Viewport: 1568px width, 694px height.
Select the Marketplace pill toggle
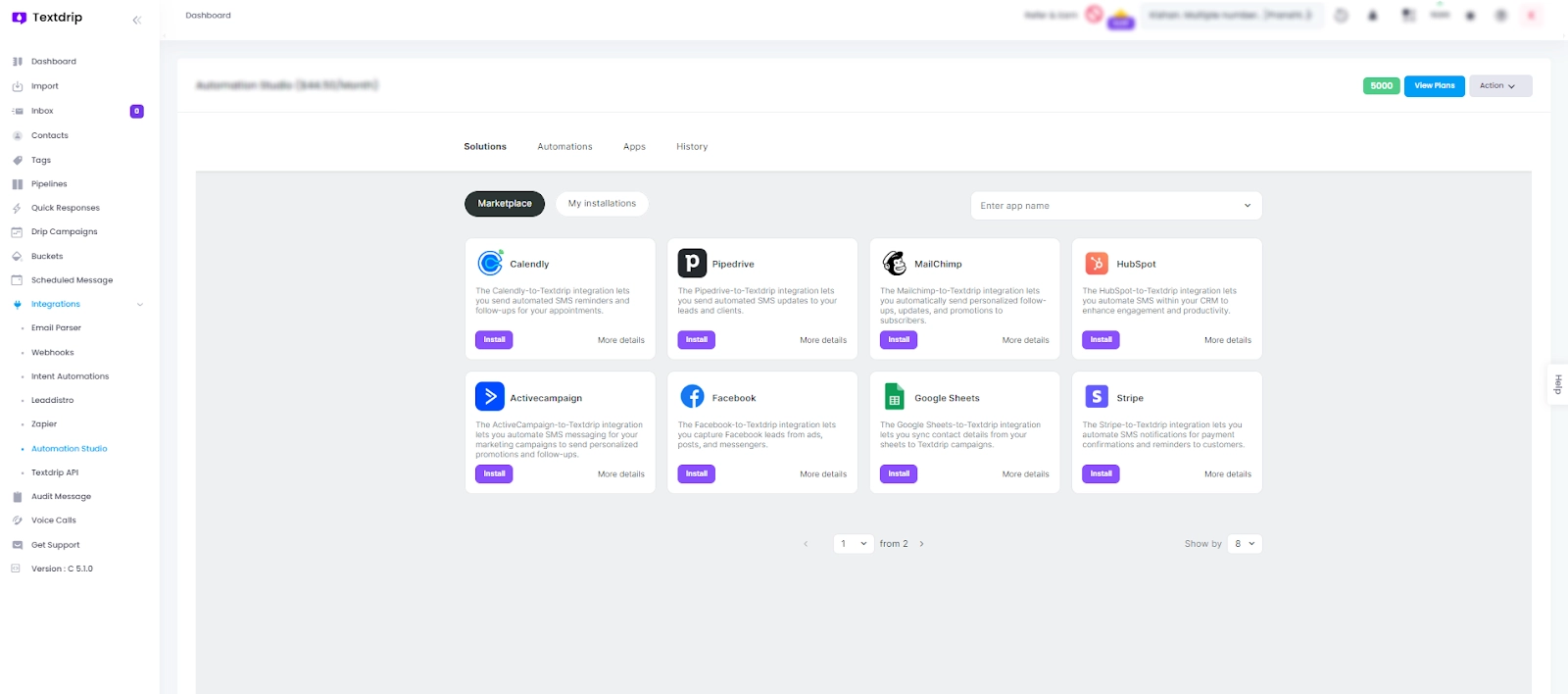point(505,204)
